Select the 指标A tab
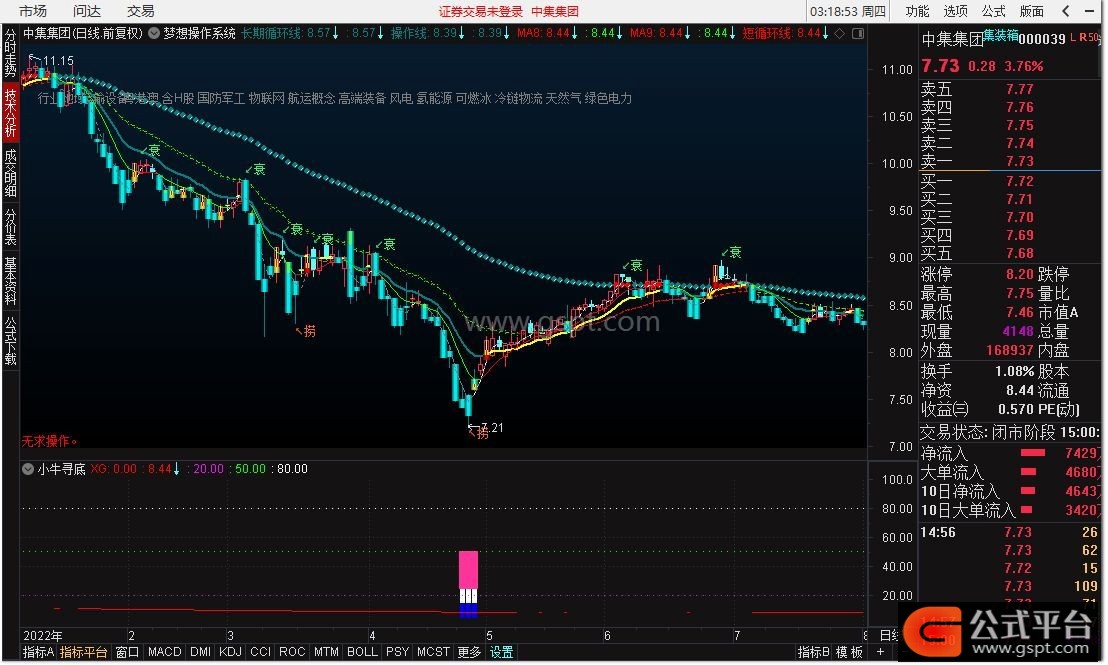 38,652
